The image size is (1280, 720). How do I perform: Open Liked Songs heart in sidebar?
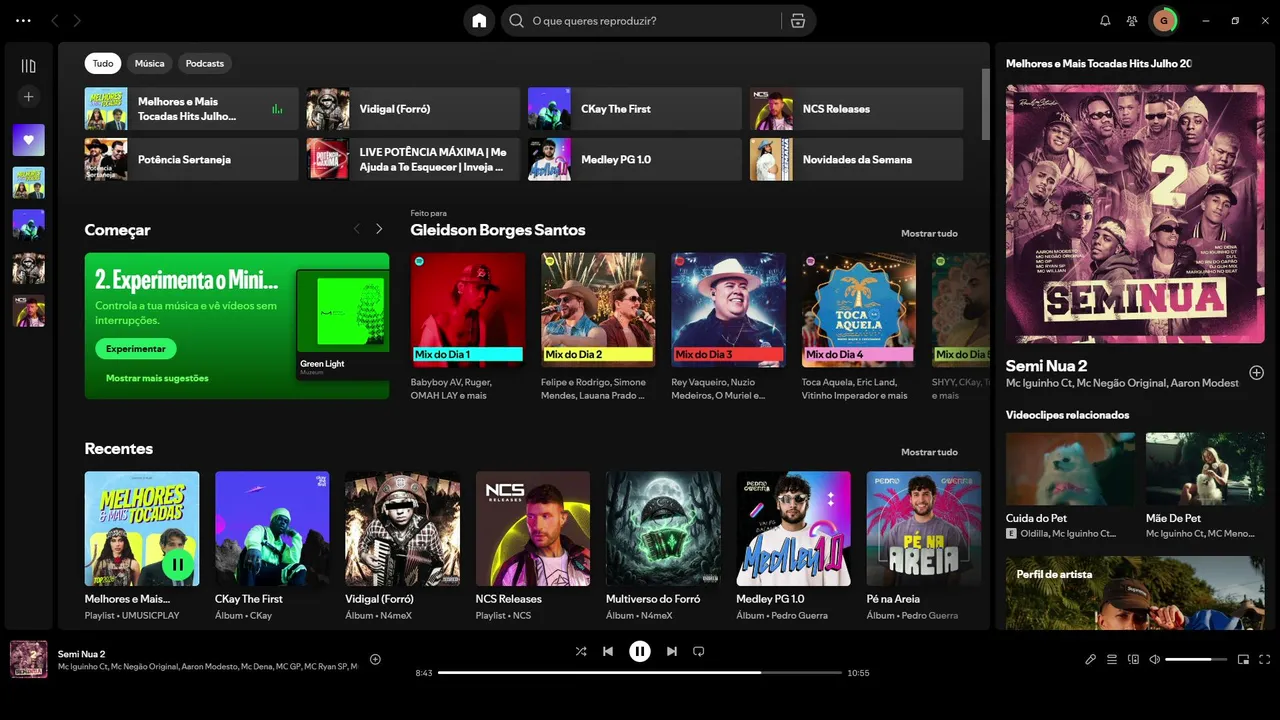point(28,140)
